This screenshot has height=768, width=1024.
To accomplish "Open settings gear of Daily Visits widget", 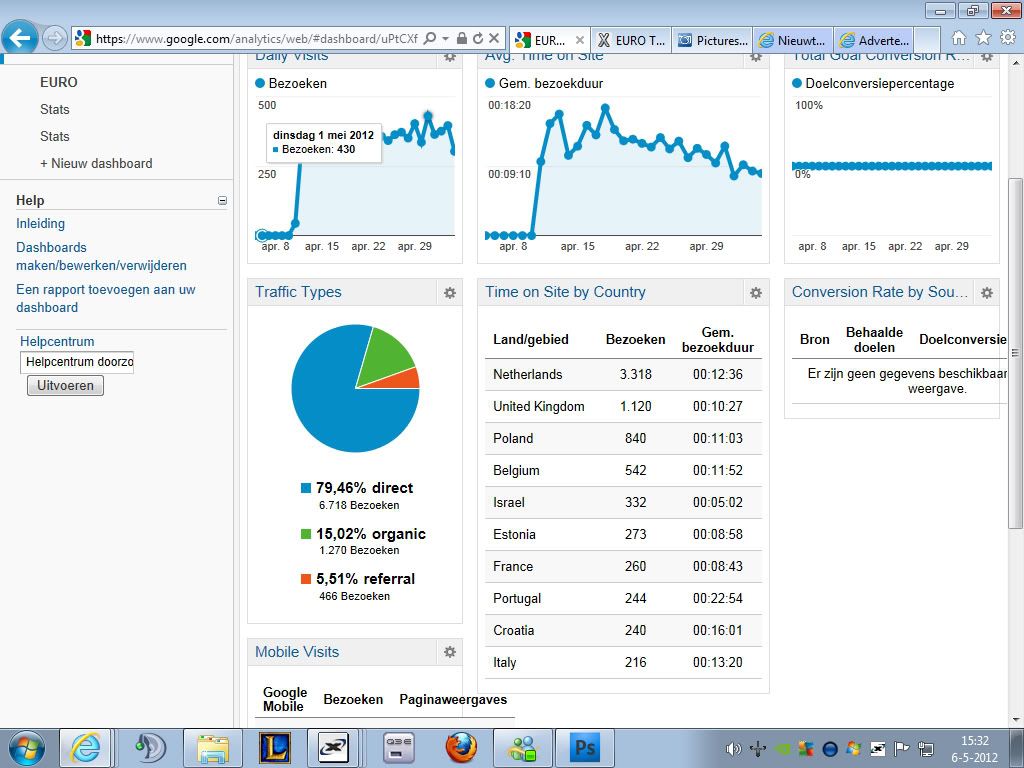I will coord(450,57).
